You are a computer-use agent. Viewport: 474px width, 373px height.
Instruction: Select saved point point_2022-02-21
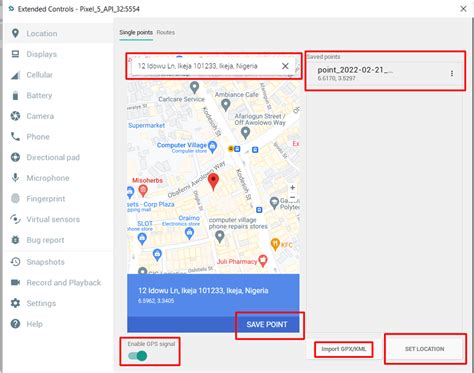384,74
